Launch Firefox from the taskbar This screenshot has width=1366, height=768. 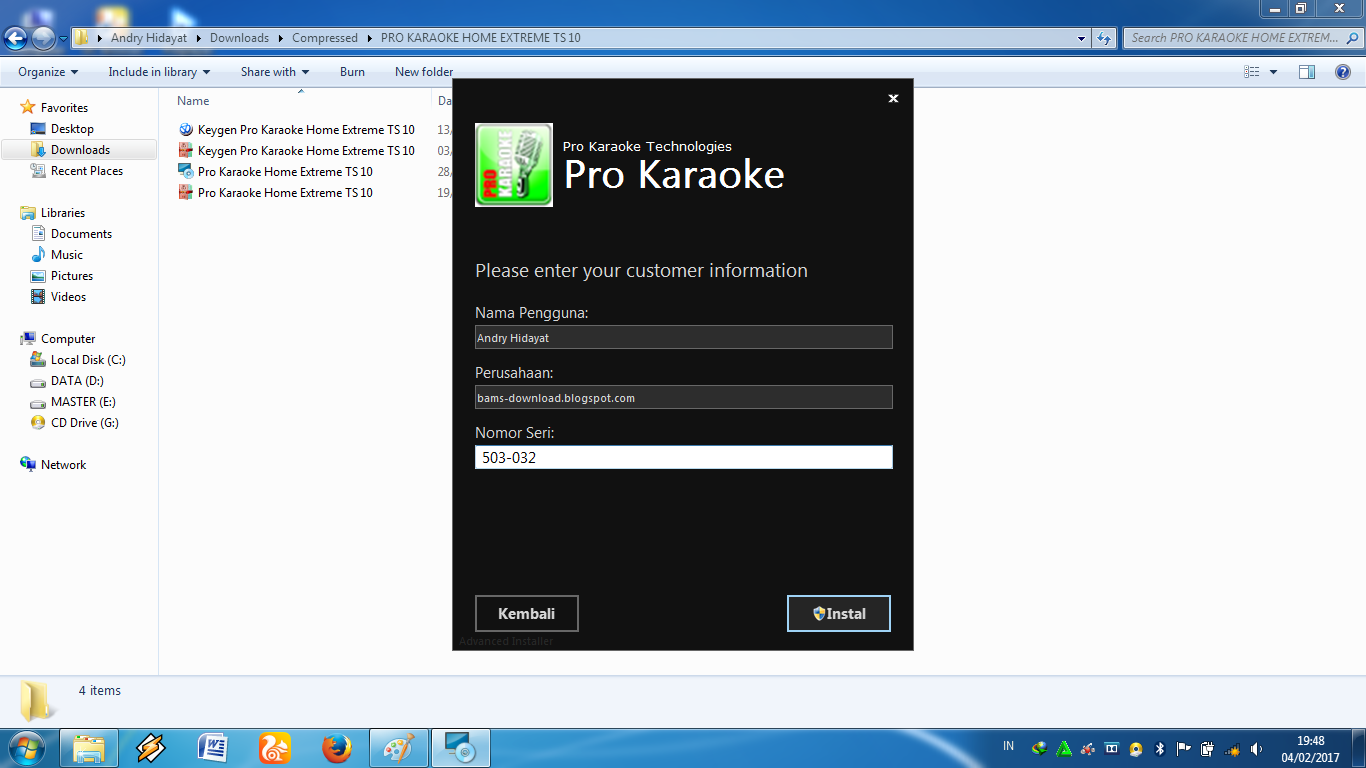click(x=337, y=748)
